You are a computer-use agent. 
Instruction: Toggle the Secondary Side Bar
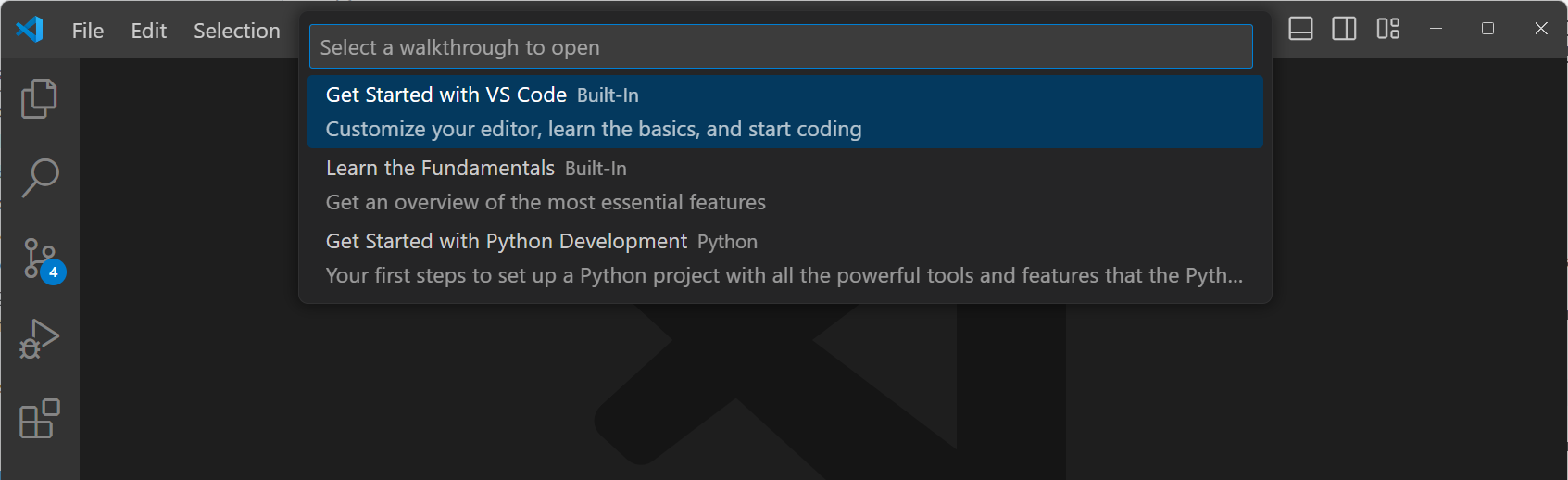click(x=1344, y=30)
